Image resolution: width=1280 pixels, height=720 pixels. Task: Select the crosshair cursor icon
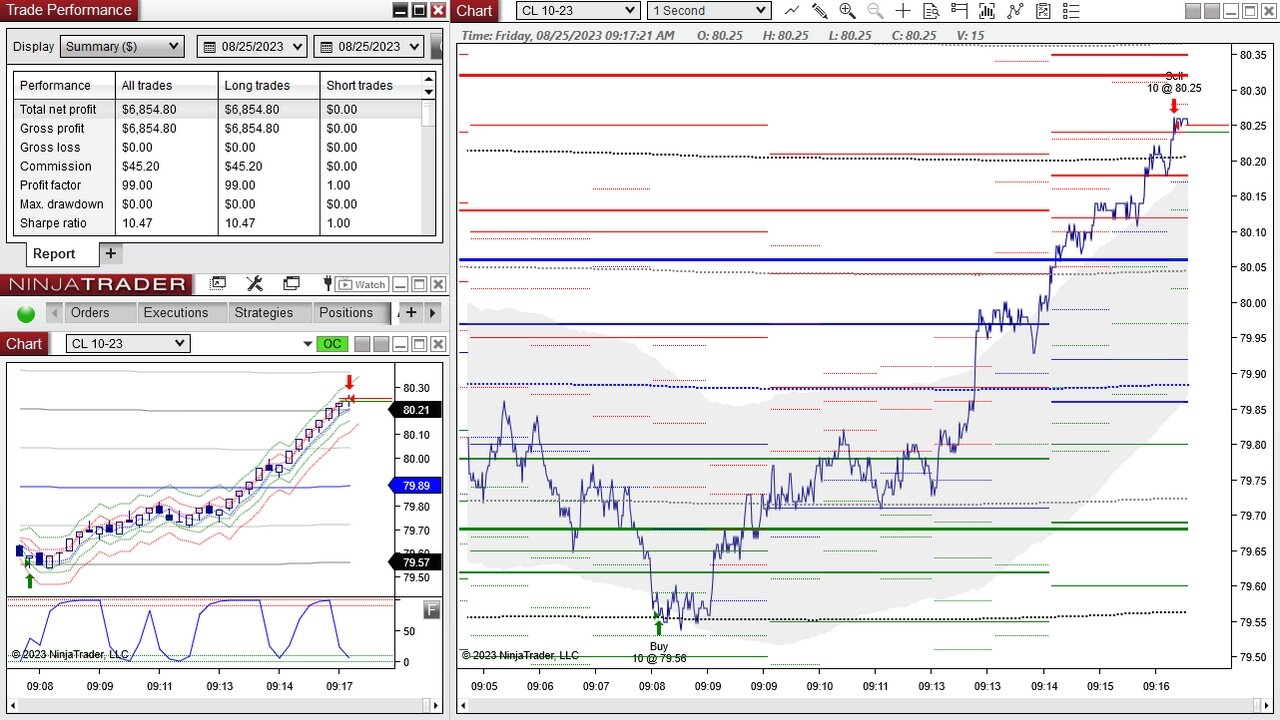click(x=903, y=10)
